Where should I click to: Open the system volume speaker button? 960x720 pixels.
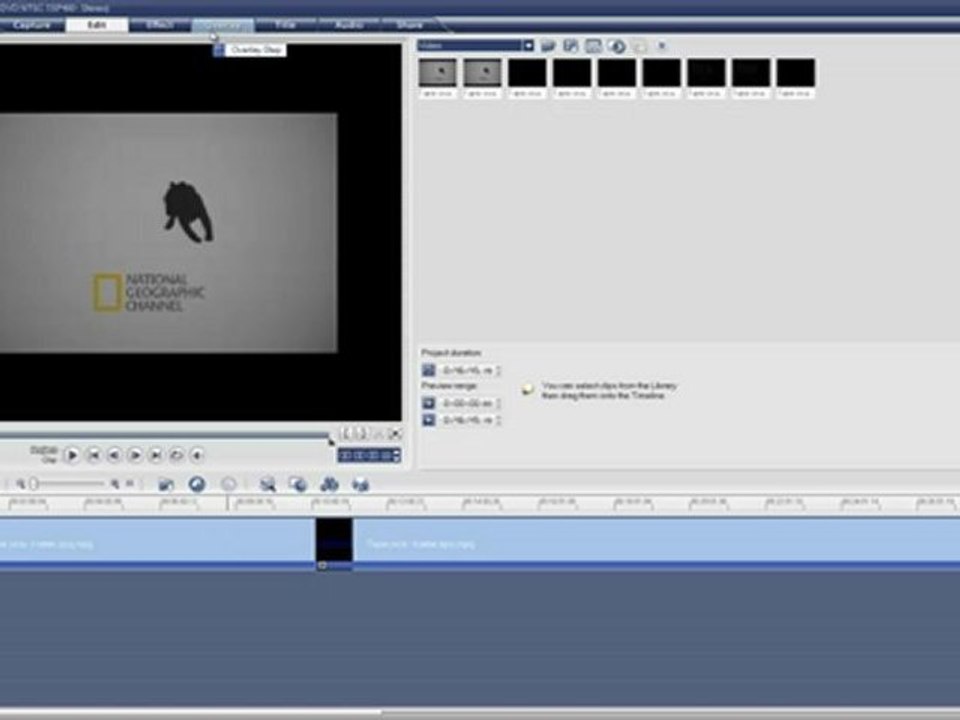(197, 455)
